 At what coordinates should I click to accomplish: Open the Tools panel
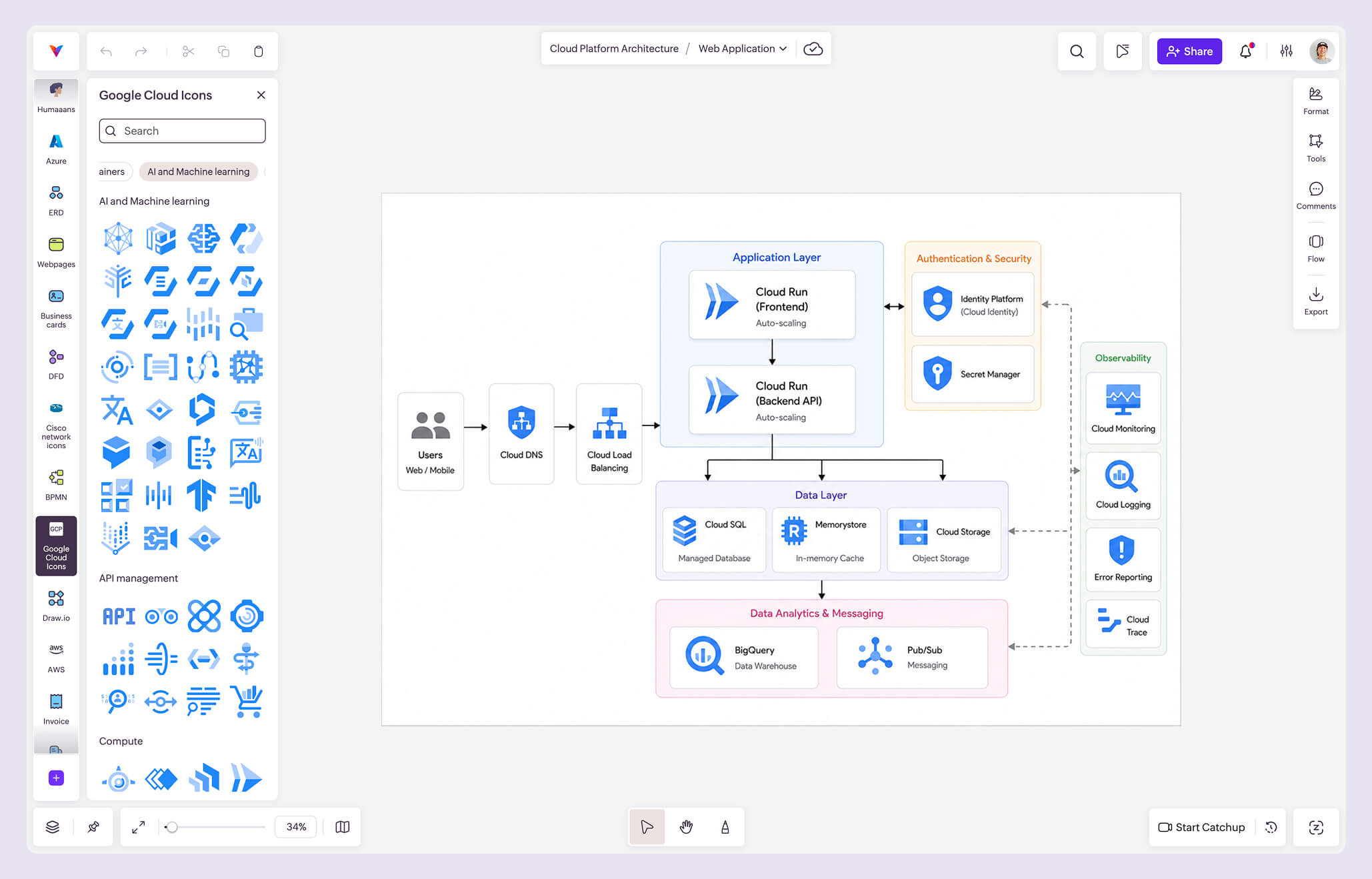click(x=1316, y=148)
